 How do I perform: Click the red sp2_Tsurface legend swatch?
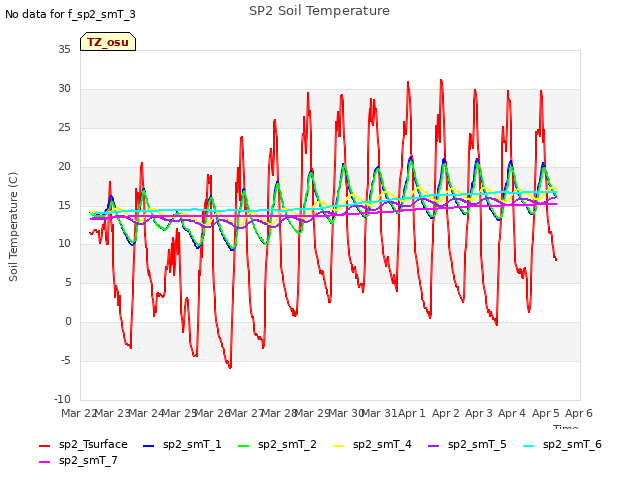click(x=44, y=446)
